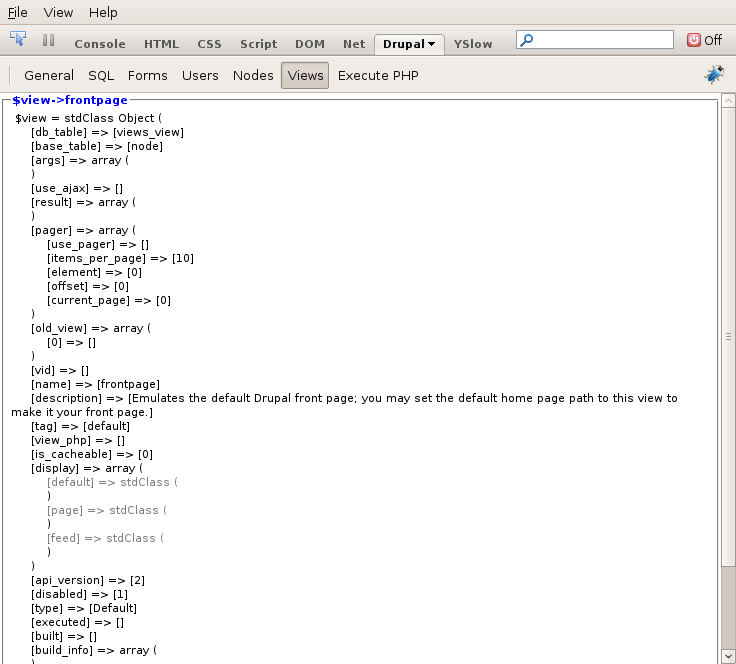Select the Nodes sub-tab
The image size is (736, 664).
pyautogui.click(x=253, y=76)
